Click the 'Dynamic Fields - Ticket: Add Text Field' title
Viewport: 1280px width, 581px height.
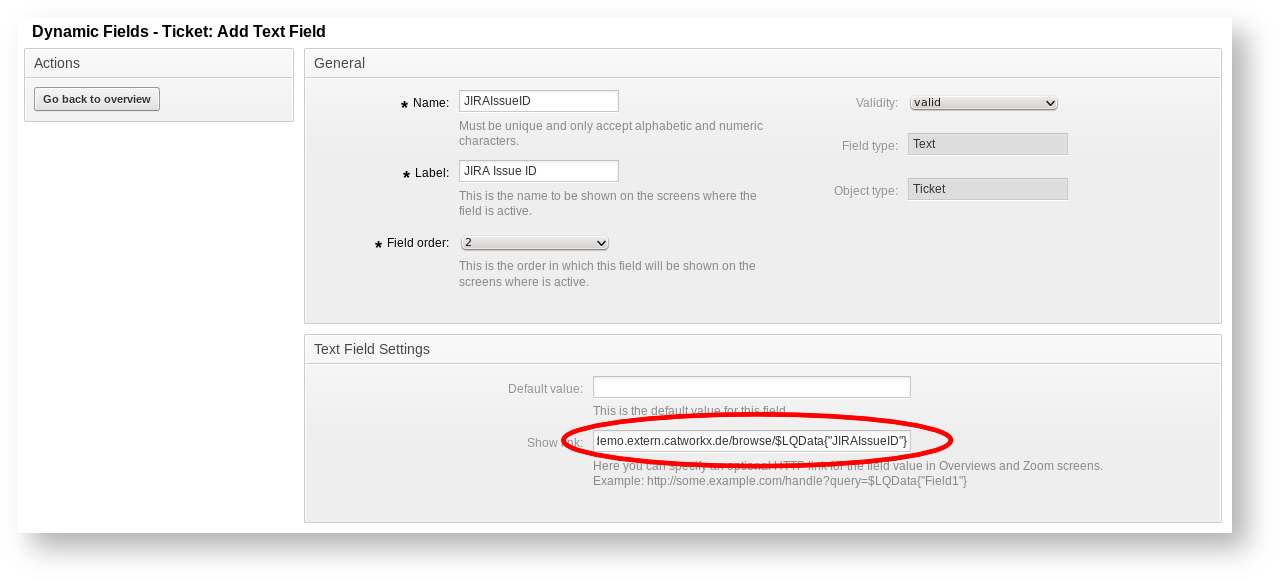(x=179, y=31)
